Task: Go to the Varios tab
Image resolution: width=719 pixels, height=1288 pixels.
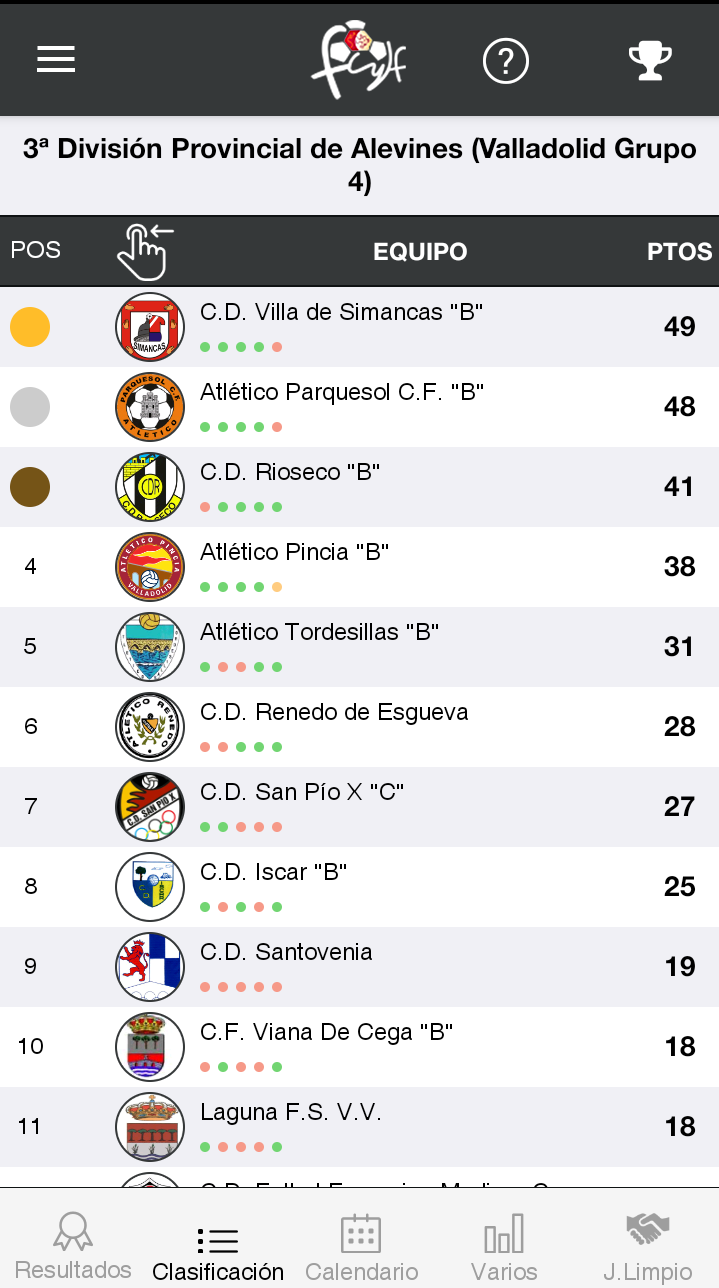Action: tap(504, 1246)
